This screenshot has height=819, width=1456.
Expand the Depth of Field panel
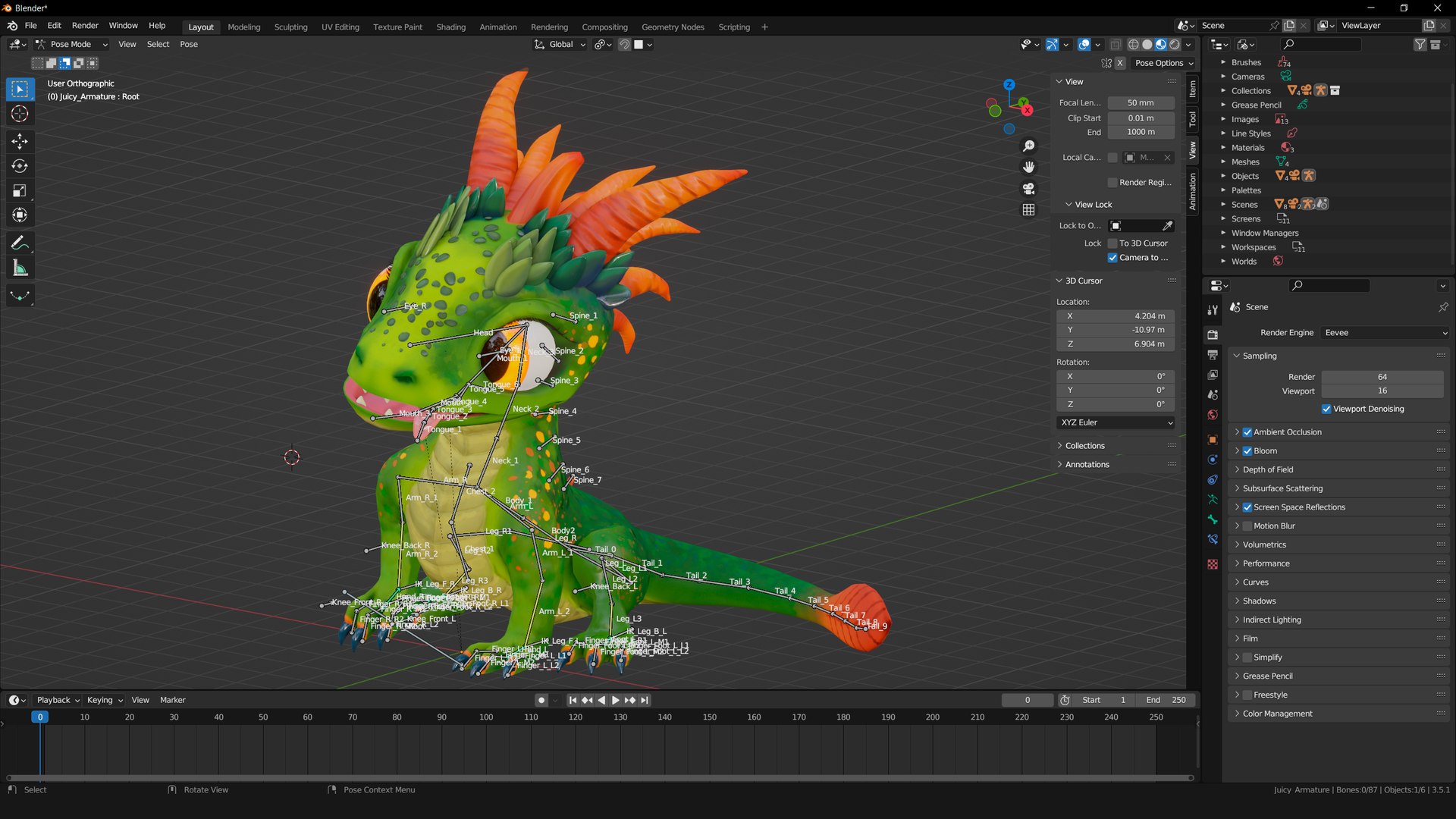1267,470
